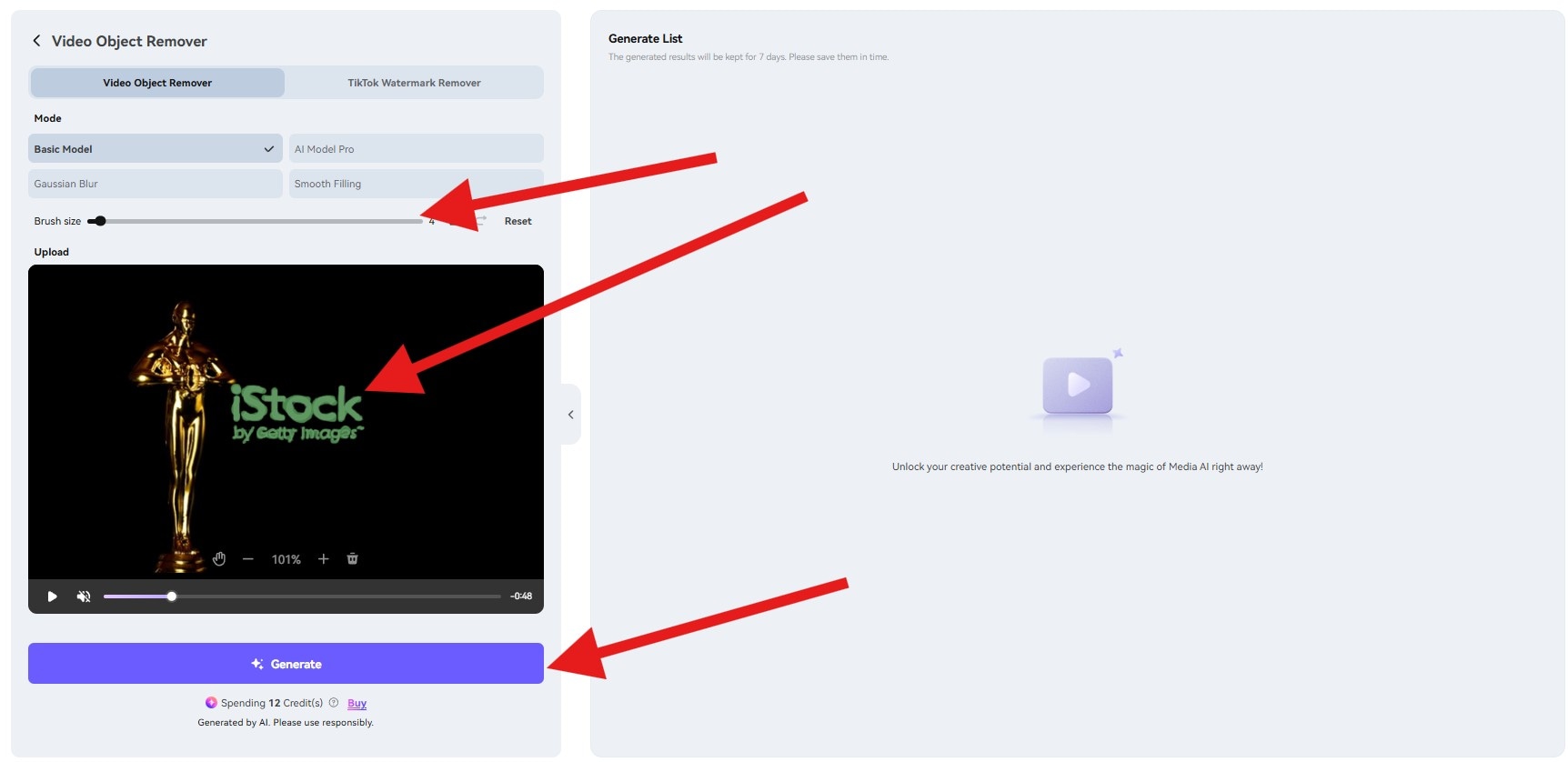Click the -0:48 remaining time label
Image resolution: width=1568 pixels, height=762 pixels.
pos(521,597)
